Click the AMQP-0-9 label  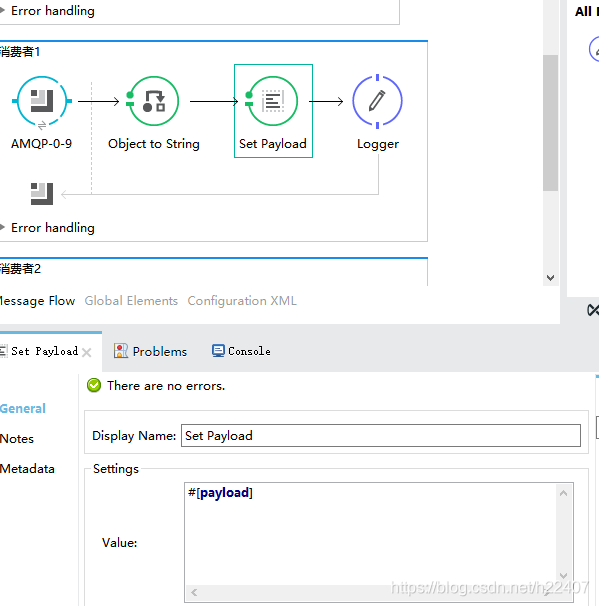tap(41, 143)
